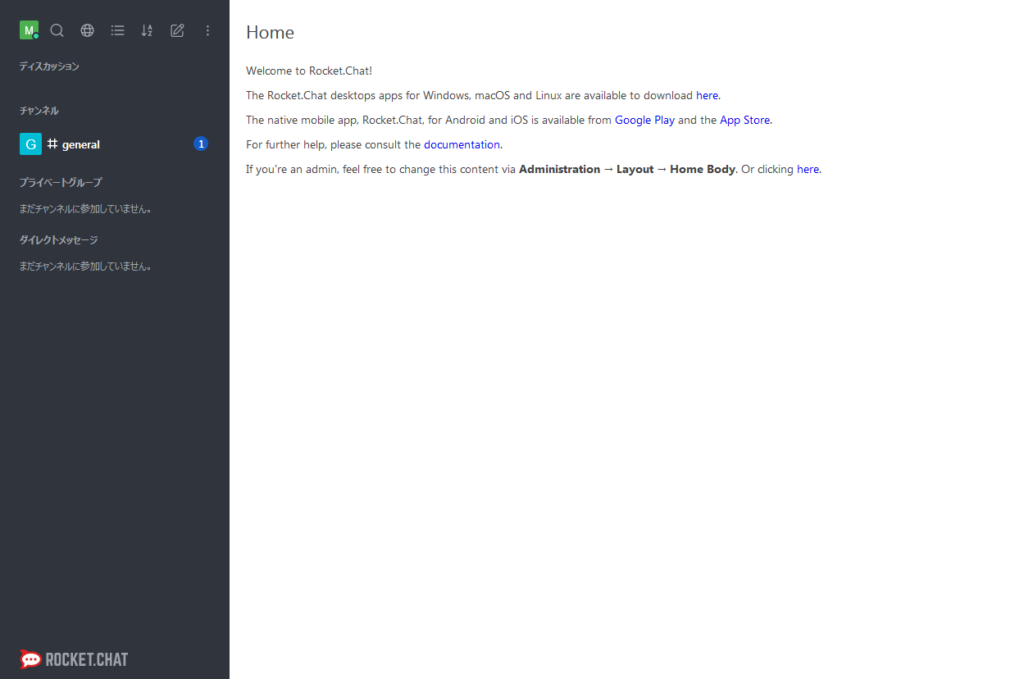Open the Google Play link
Screen dimensions: 1024x679
click(x=644, y=120)
